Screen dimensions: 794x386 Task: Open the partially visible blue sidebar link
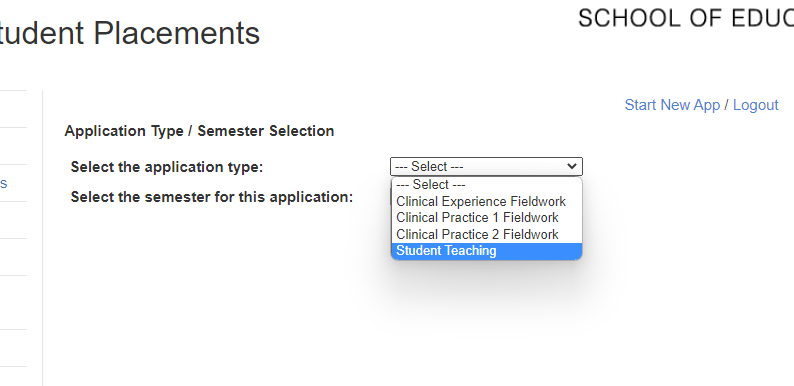(x=4, y=183)
